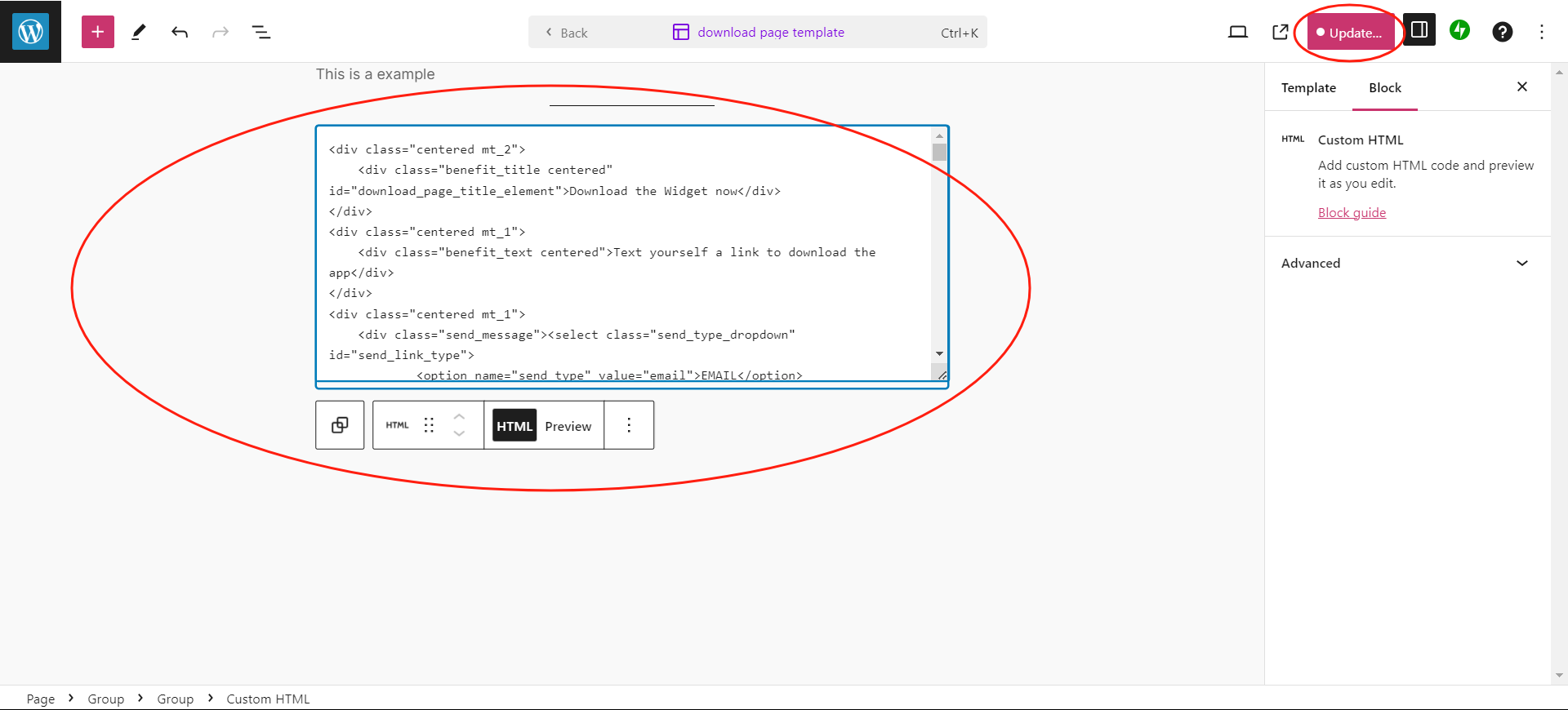Select the parent Group block button
The image size is (1568, 710).
(x=340, y=424)
